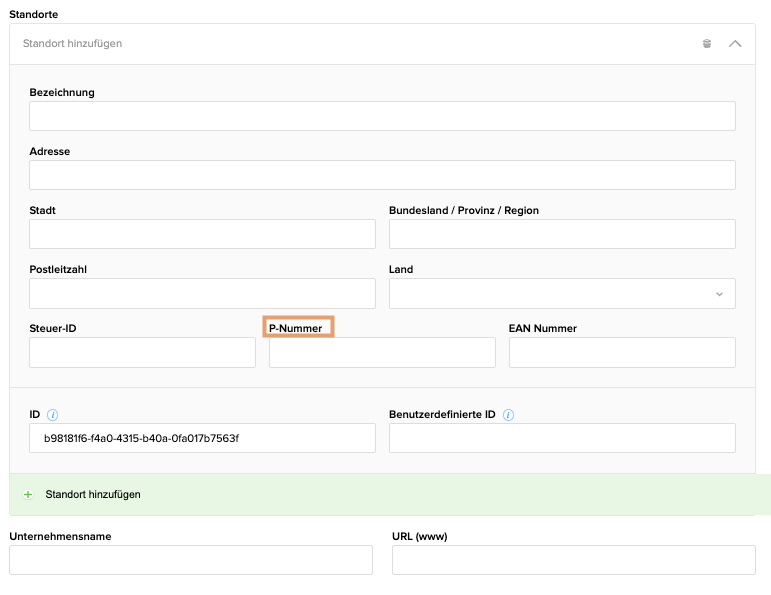The height and width of the screenshot is (595, 771).
Task: Focus the Adresse text field
Action: pyautogui.click(x=382, y=175)
